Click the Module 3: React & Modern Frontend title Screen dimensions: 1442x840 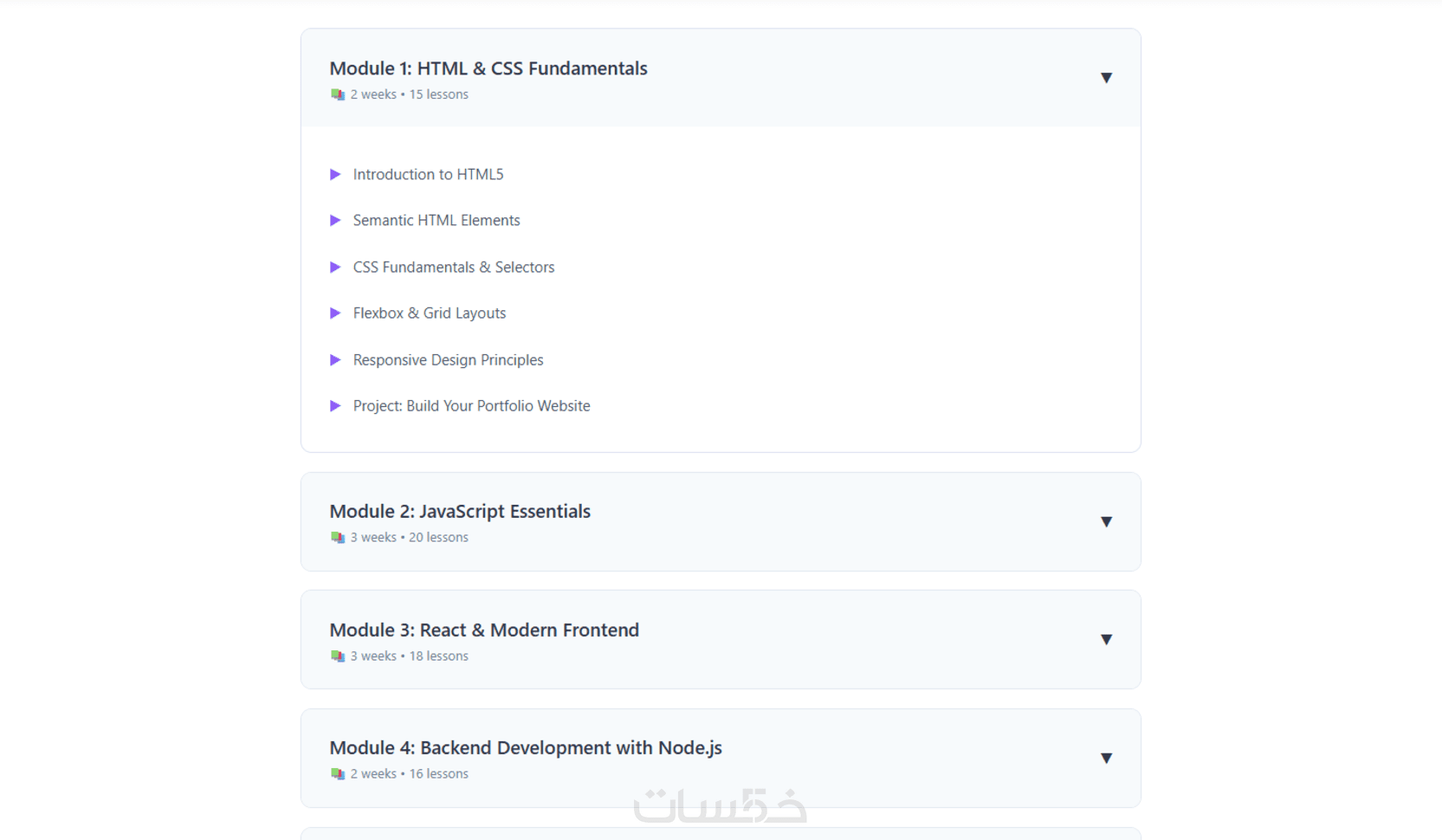tap(484, 630)
